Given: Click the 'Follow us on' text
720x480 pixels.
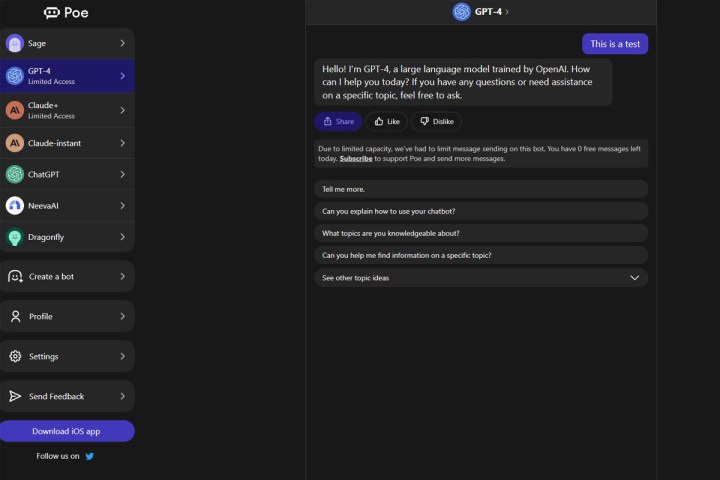Looking at the screenshot, I should (x=58, y=456).
